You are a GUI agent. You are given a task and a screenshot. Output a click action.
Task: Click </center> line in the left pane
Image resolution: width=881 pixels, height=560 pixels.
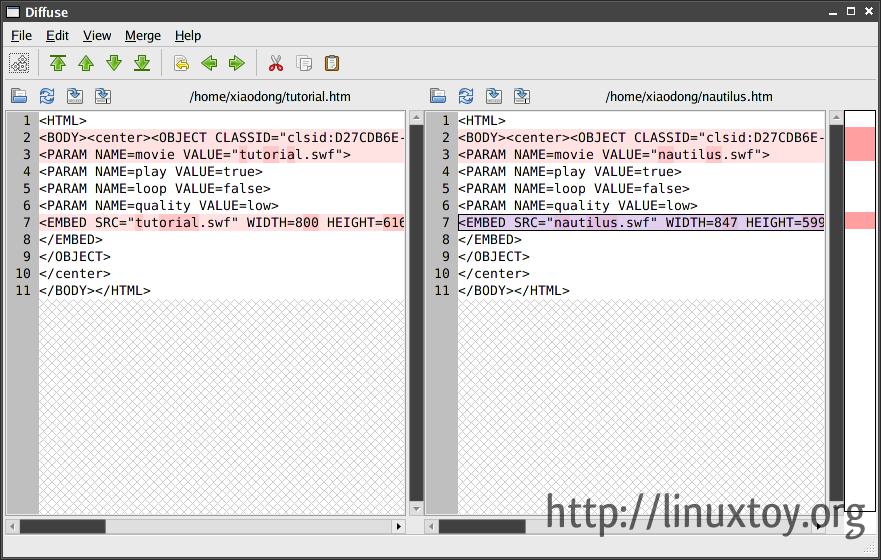pos(222,274)
